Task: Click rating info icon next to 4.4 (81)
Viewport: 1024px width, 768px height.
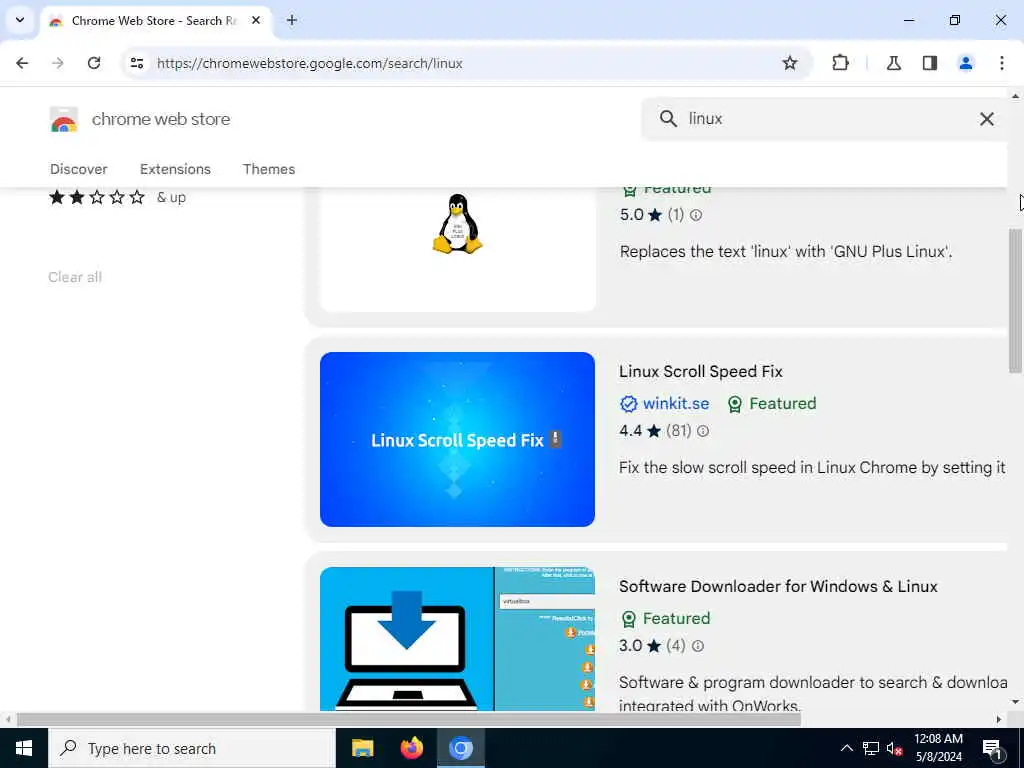Action: (703, 431)
